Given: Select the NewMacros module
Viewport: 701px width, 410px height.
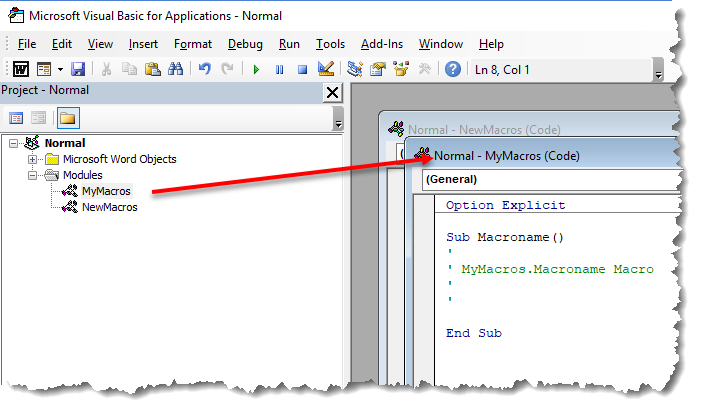Looking at the screenshot, I should 110,207.
